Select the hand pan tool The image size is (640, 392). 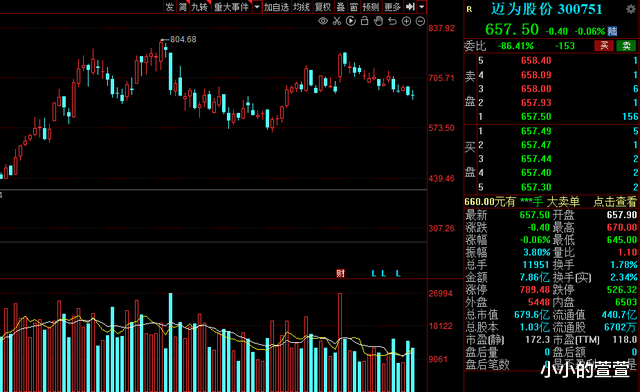pyautogui.click(x=378, y=21)
